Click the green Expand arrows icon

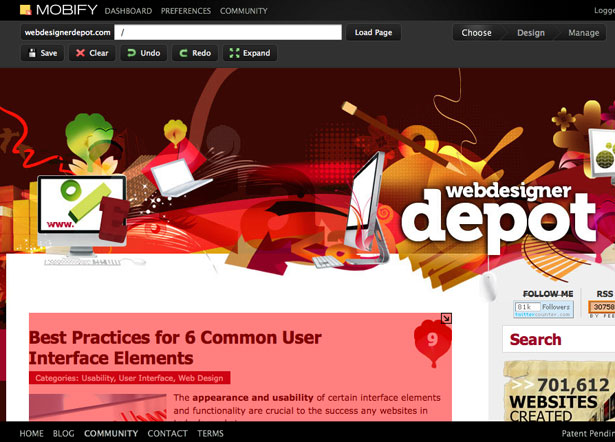(234, 53)
